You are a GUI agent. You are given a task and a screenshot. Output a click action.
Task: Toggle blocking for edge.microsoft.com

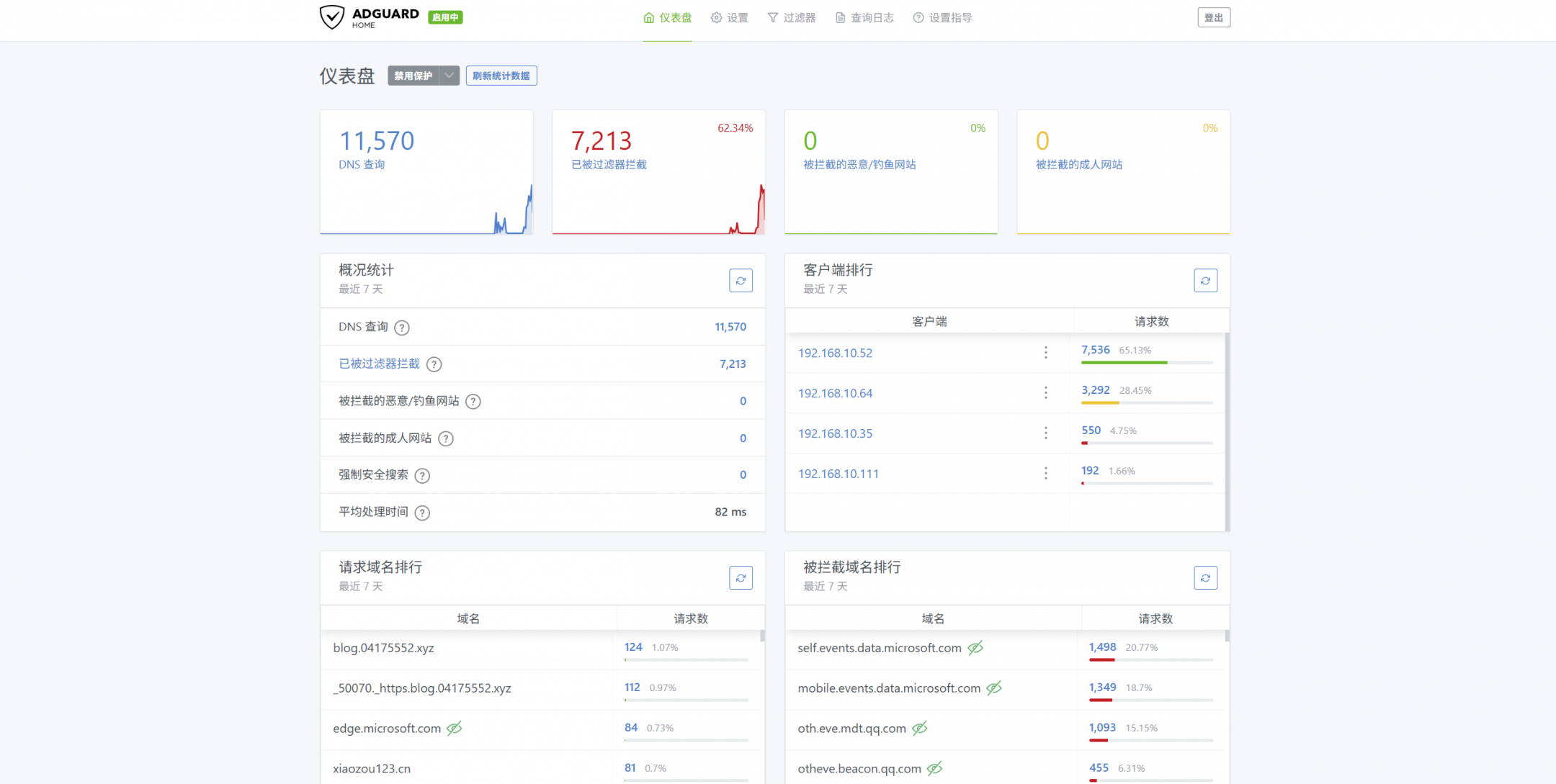tap(455, 729)
